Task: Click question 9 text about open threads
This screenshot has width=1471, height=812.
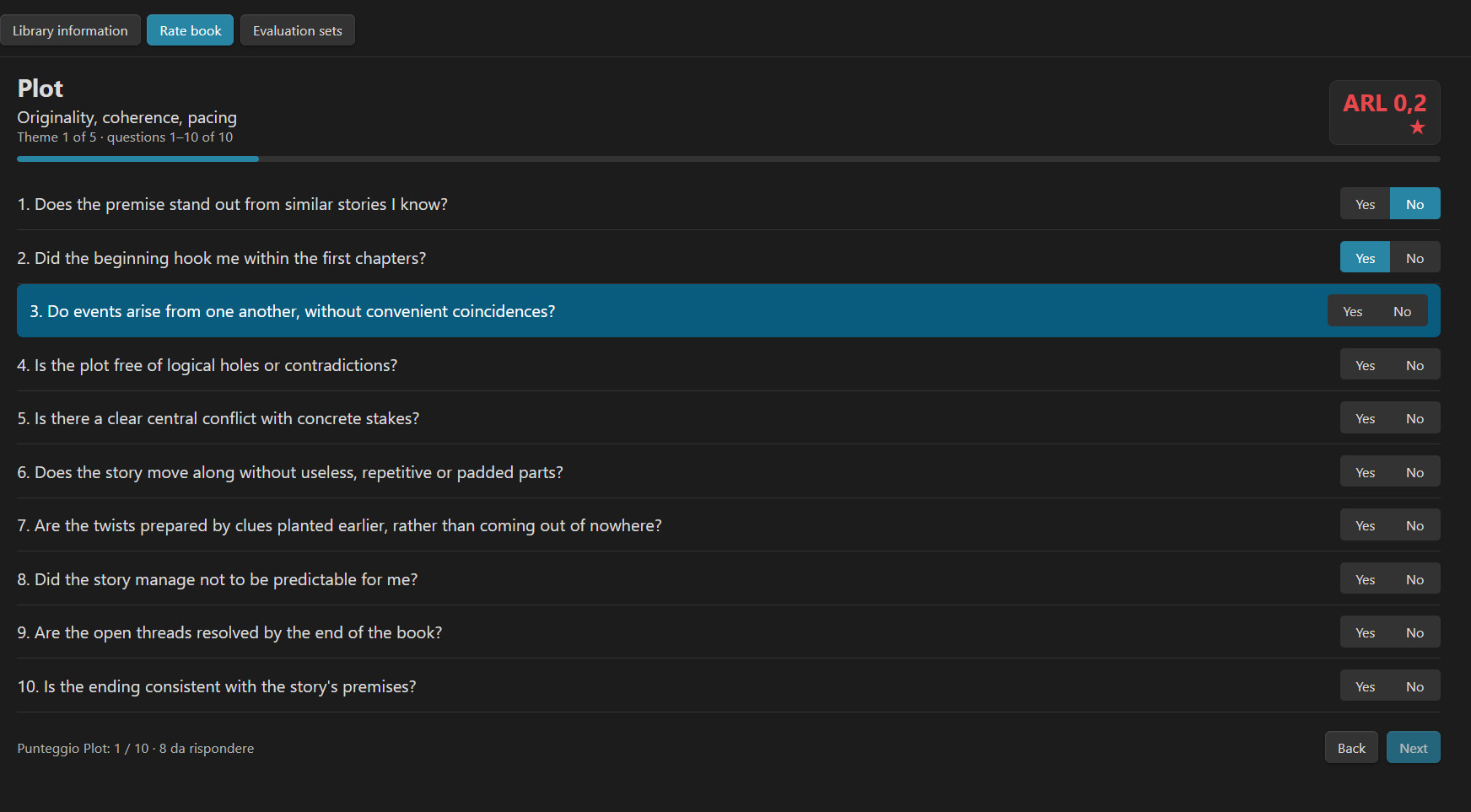Action: [229, 632]
